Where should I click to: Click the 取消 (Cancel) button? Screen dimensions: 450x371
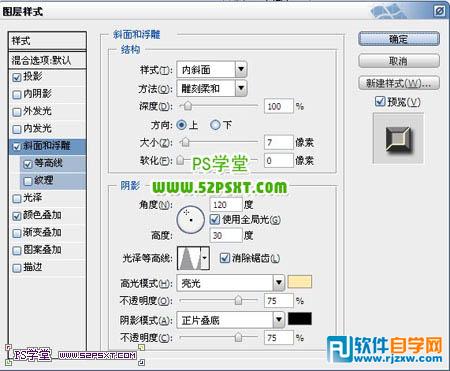399,61
